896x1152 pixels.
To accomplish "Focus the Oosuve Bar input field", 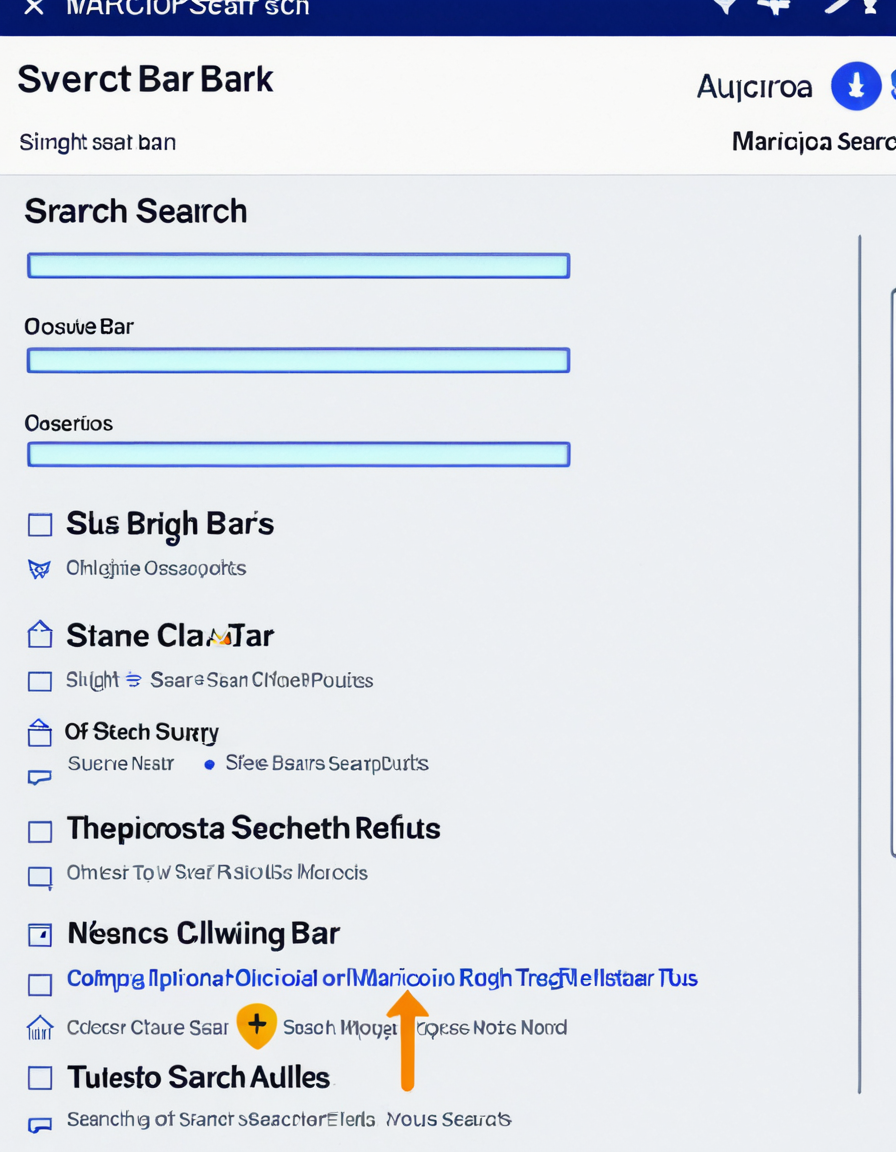I will [x=298, y=360].
